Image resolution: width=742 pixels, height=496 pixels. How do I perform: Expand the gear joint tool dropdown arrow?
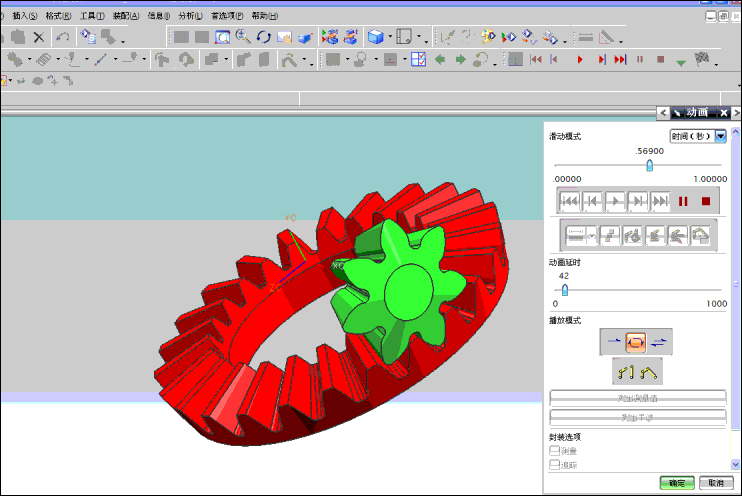tap(29, 59)
